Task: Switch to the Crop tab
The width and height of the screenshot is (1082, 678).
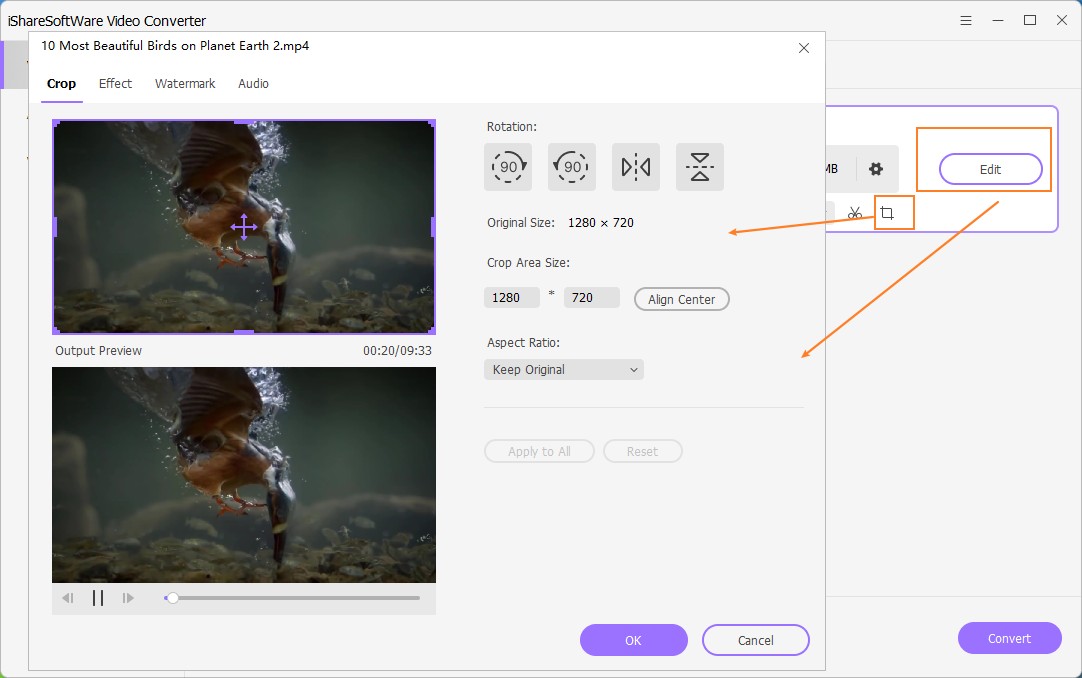Action: pyautogui.click(x=61, y=84)
